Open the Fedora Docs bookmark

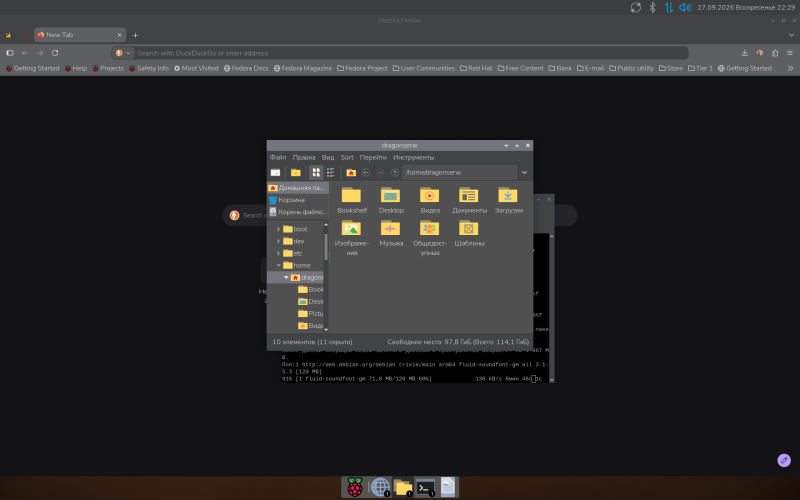coord(246,68)
